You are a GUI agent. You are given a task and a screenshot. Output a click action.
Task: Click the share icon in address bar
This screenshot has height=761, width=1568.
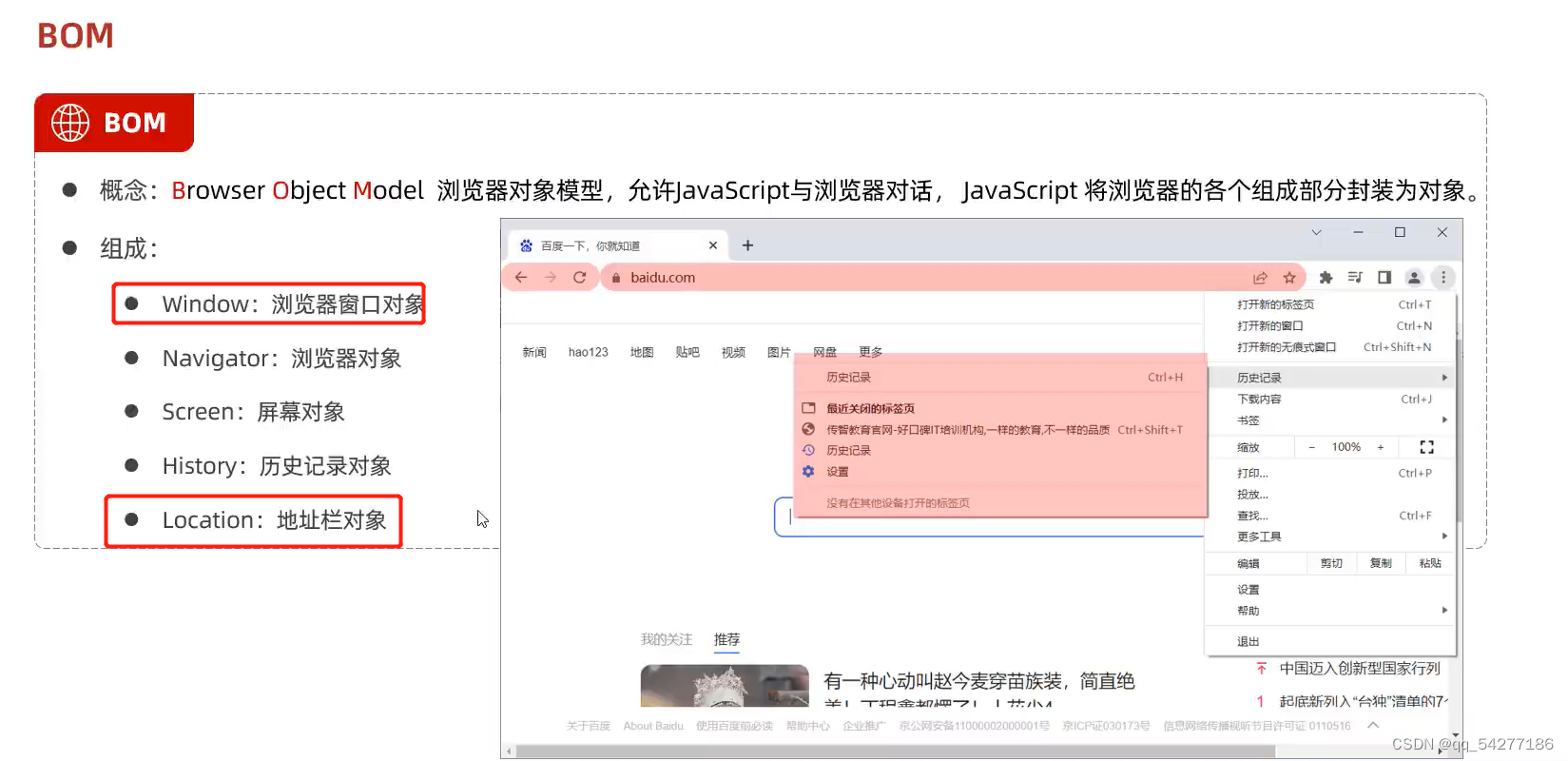point(1260,278)
